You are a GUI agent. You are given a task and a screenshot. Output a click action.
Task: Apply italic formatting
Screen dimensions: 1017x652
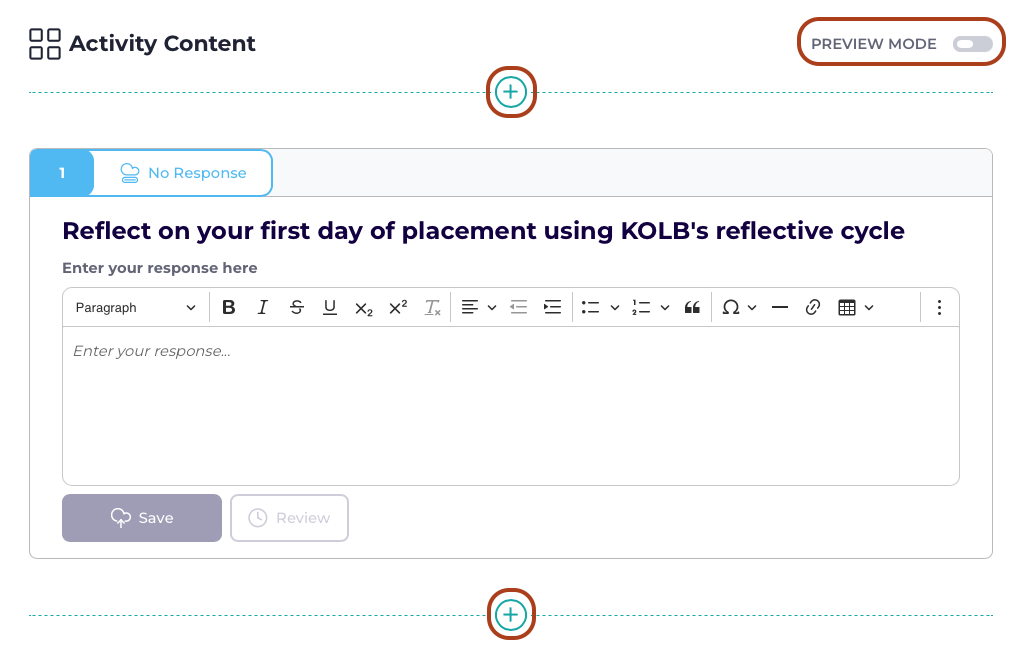(262, 308)
